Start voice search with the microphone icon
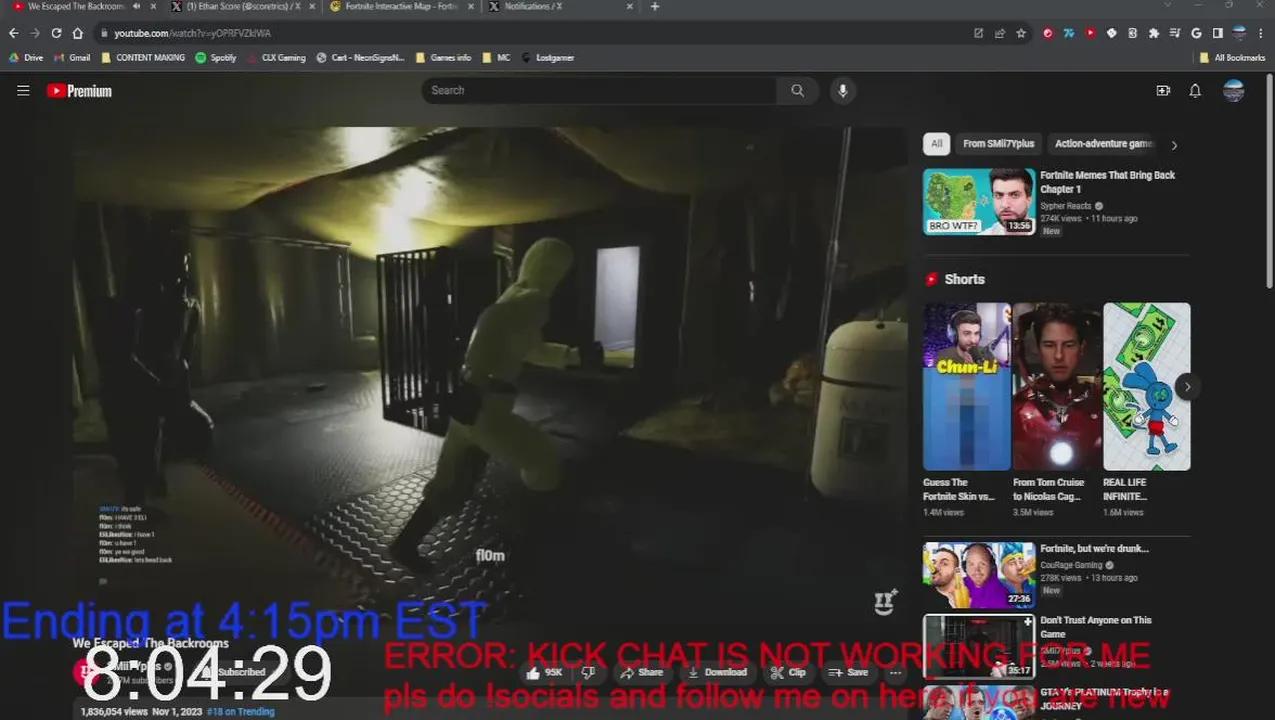Screen dimensions: 1275x720 coord(842,90)
